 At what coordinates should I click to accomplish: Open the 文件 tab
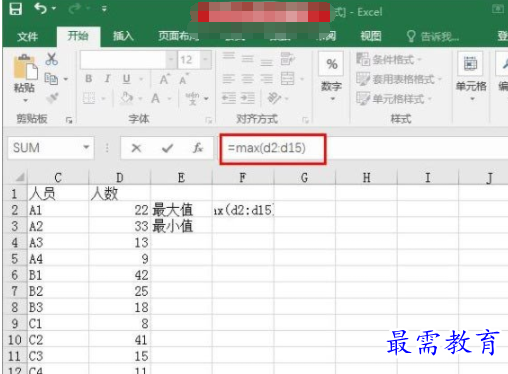27,36
